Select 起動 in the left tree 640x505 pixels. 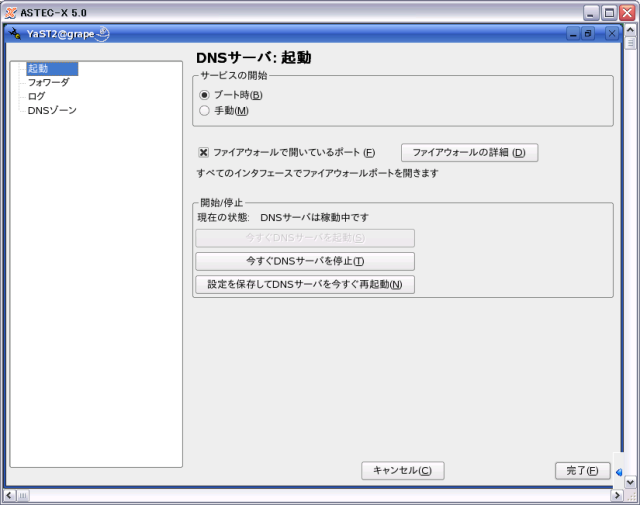[38, 69]
